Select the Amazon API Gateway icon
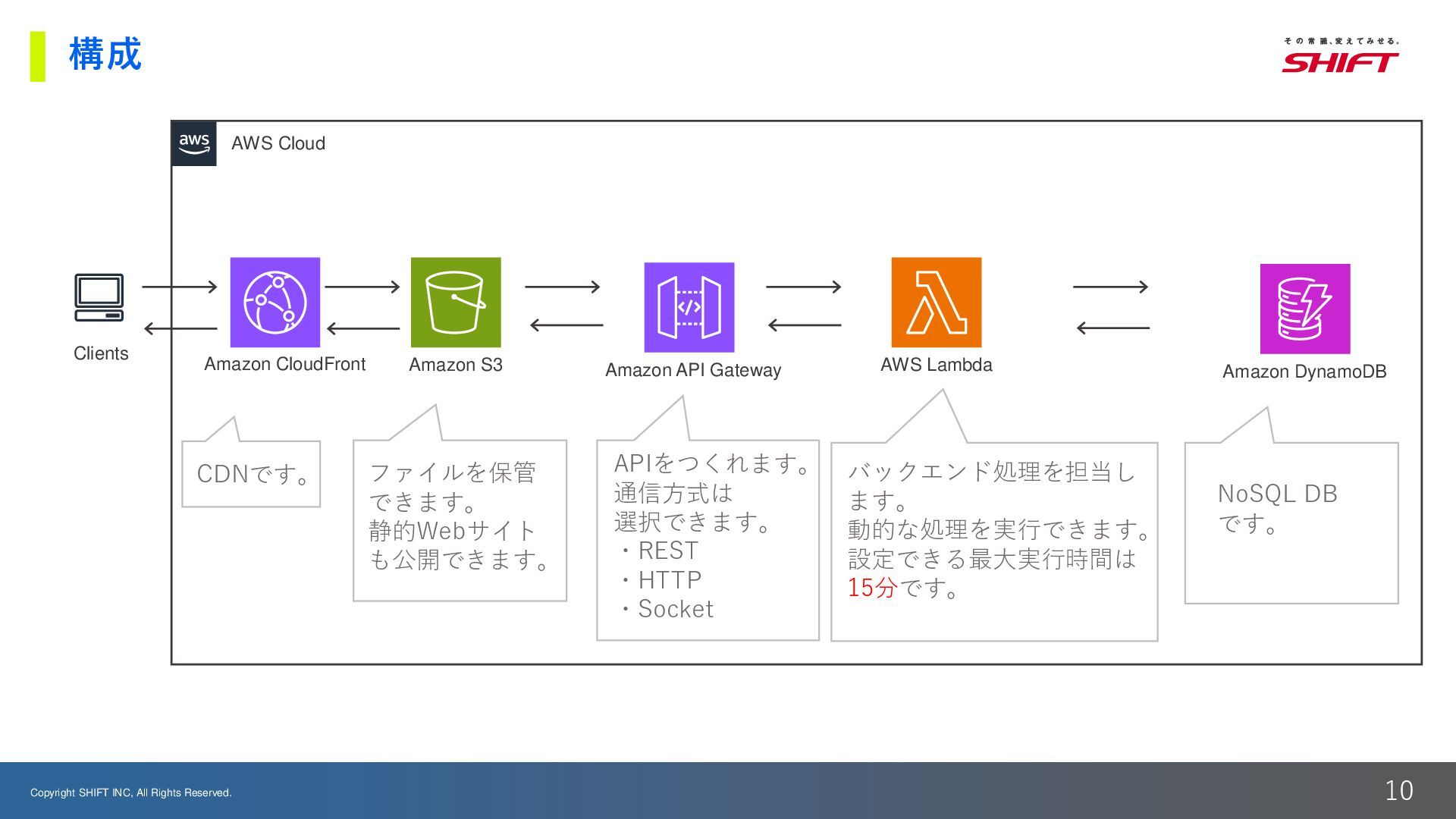 [689, 307]
